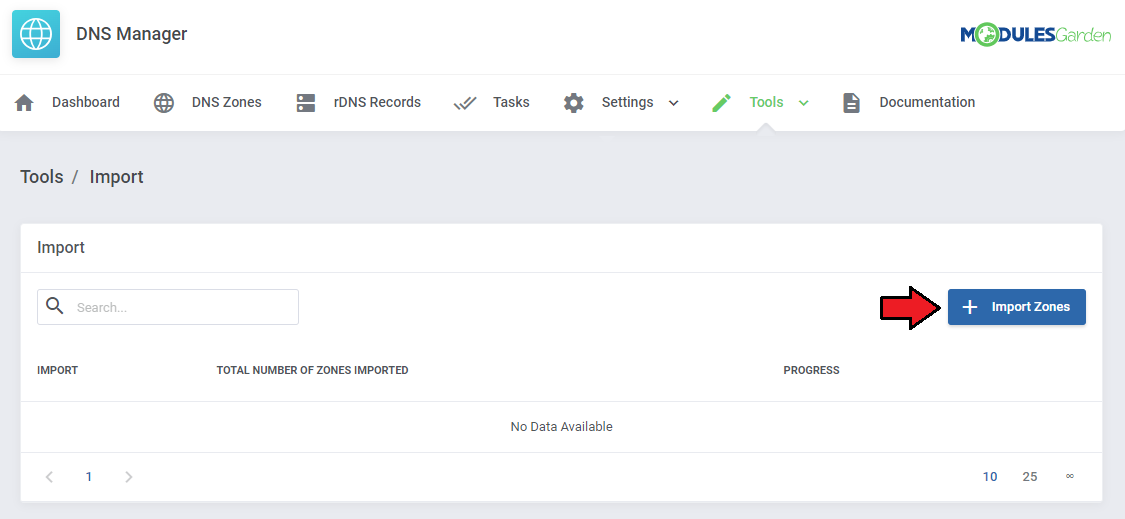Select the Tools menu label

click(766, 102)
